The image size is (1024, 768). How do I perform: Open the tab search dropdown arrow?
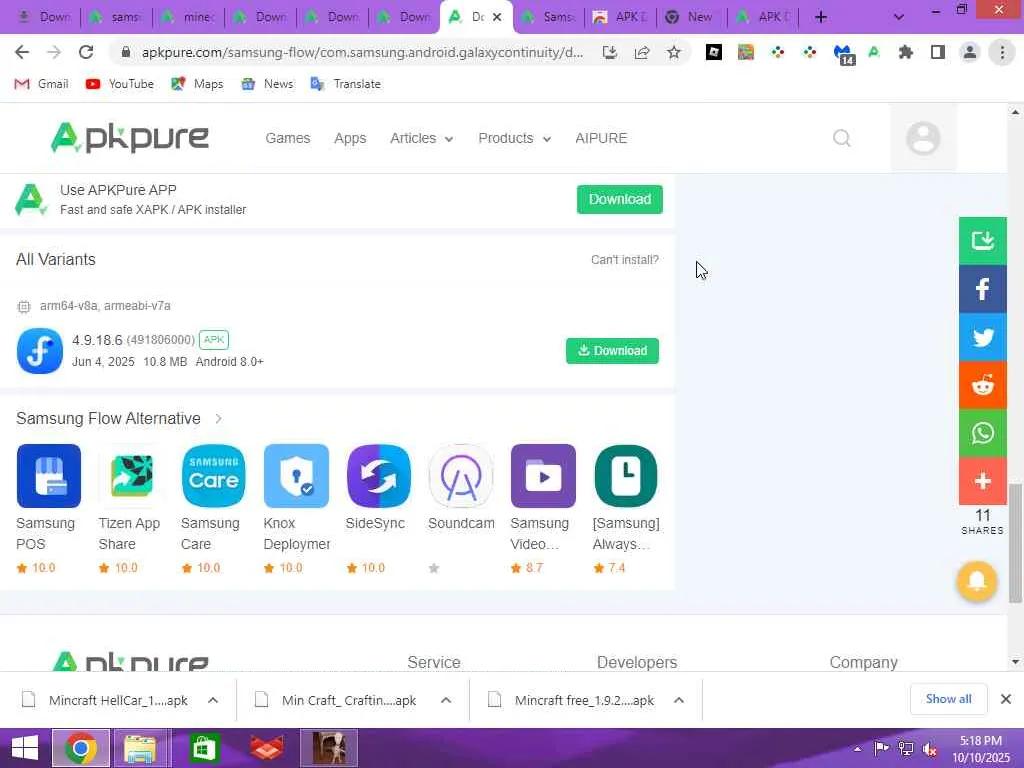(x=899, y=17)
